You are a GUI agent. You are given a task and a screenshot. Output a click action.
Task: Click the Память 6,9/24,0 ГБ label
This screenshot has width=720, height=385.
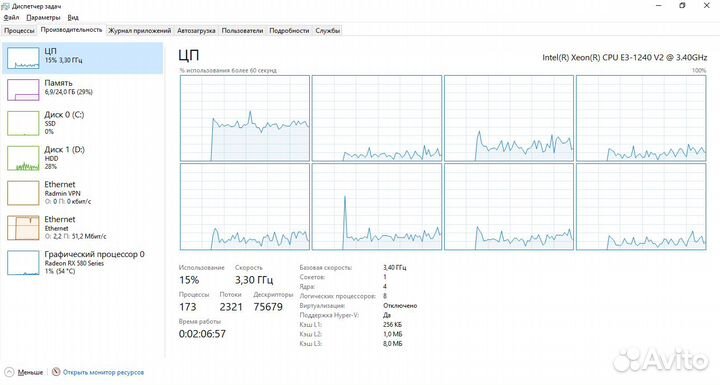68,92
